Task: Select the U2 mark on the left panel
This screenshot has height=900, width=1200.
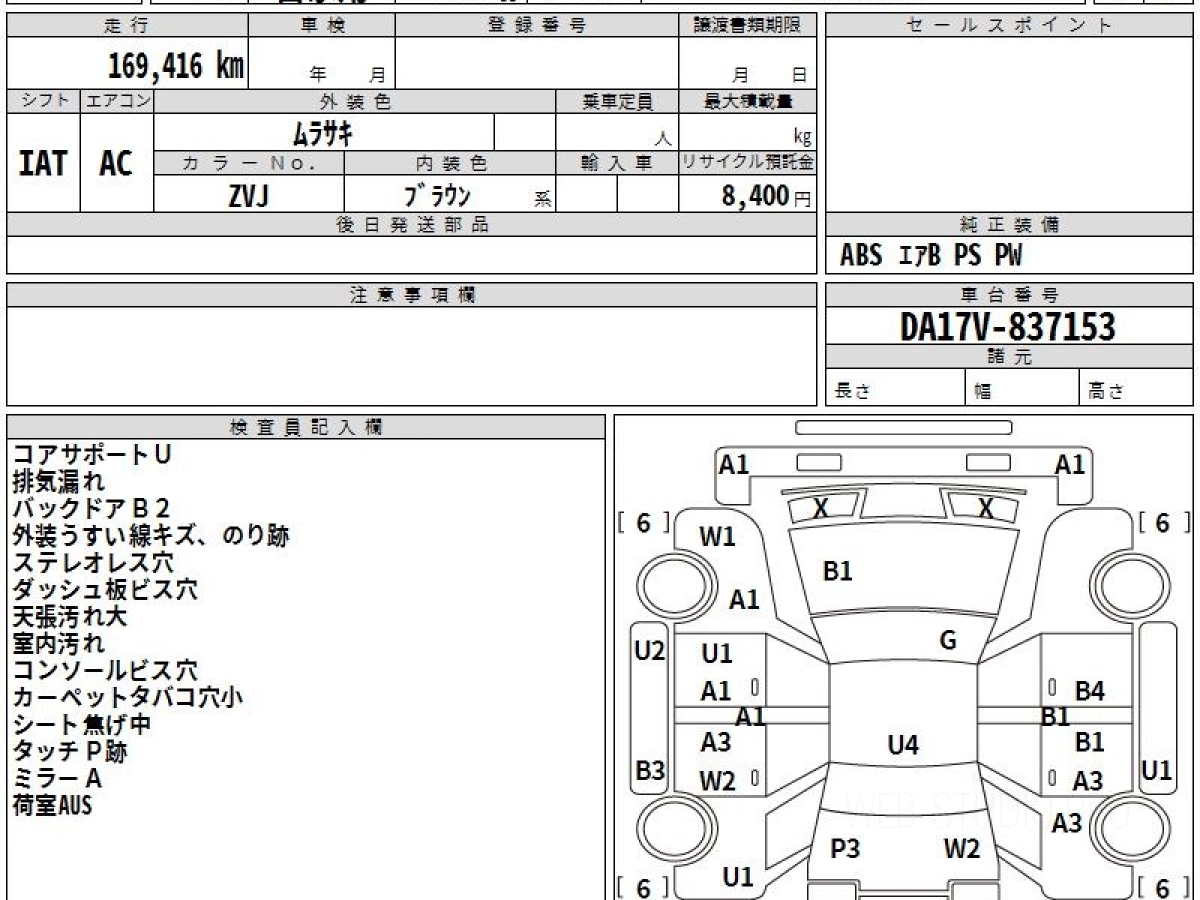Action: [x=650, y=652]
